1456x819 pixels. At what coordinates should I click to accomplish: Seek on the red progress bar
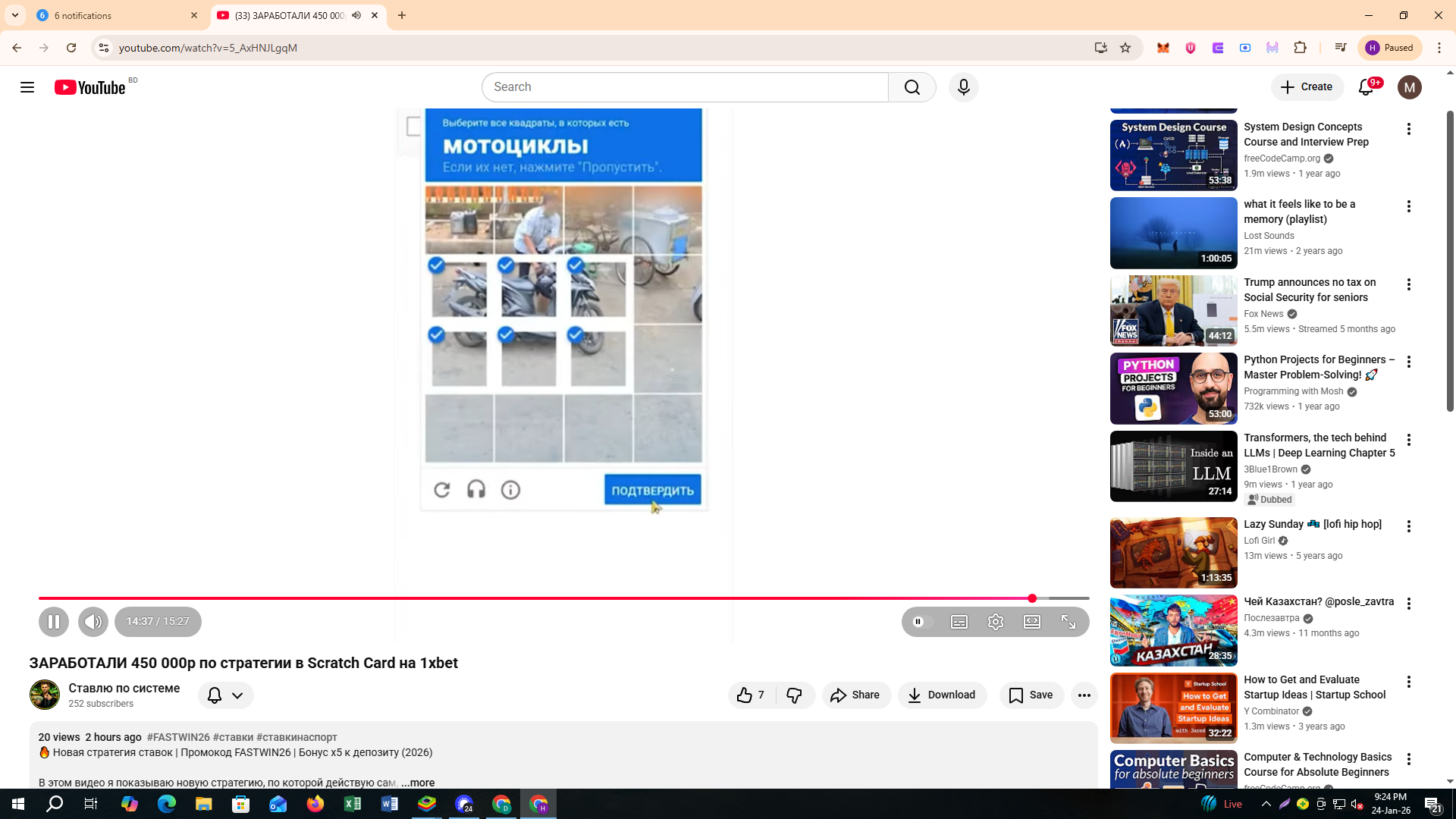(531, 598)
